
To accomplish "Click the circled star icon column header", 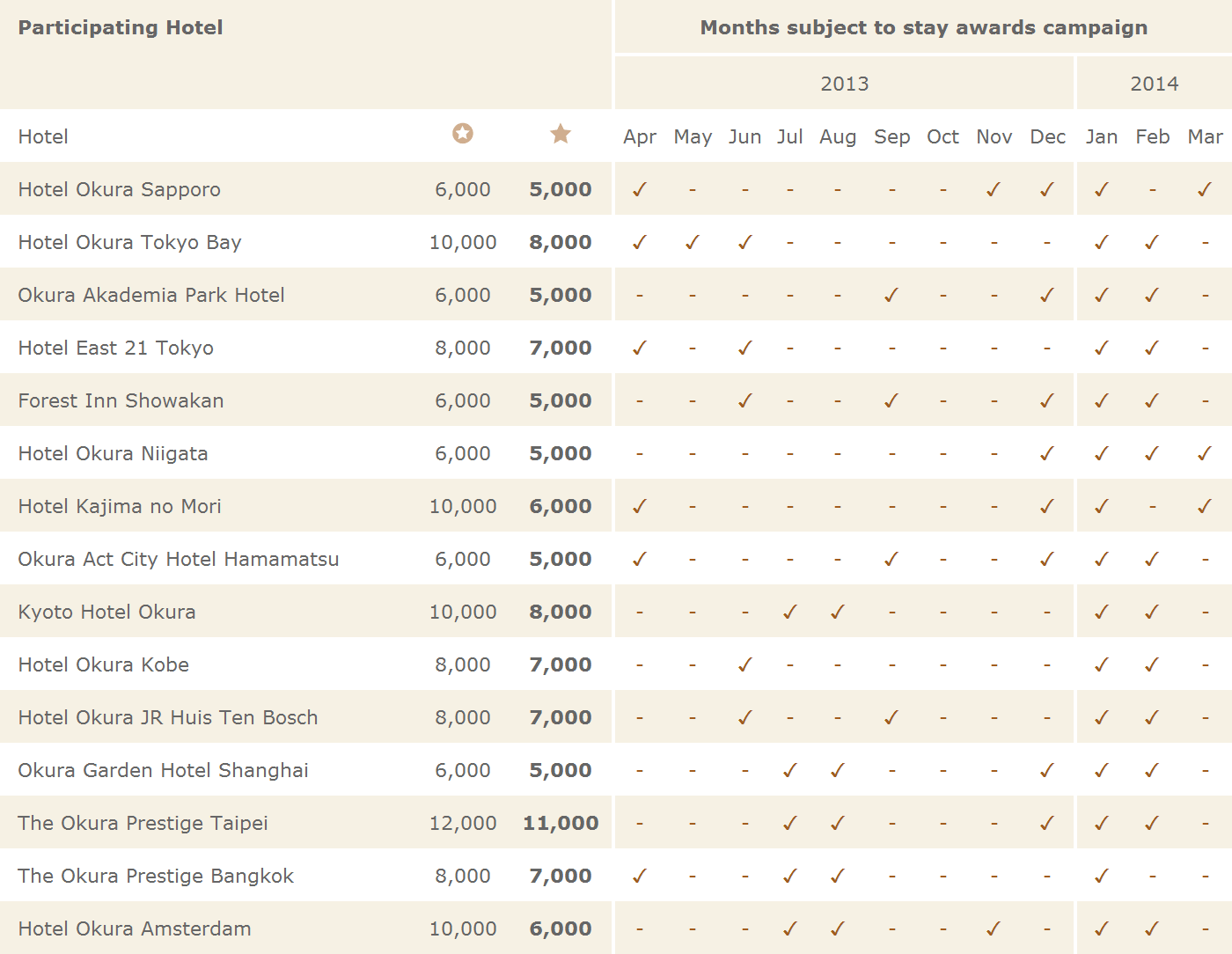I will (x=463, y=134).
